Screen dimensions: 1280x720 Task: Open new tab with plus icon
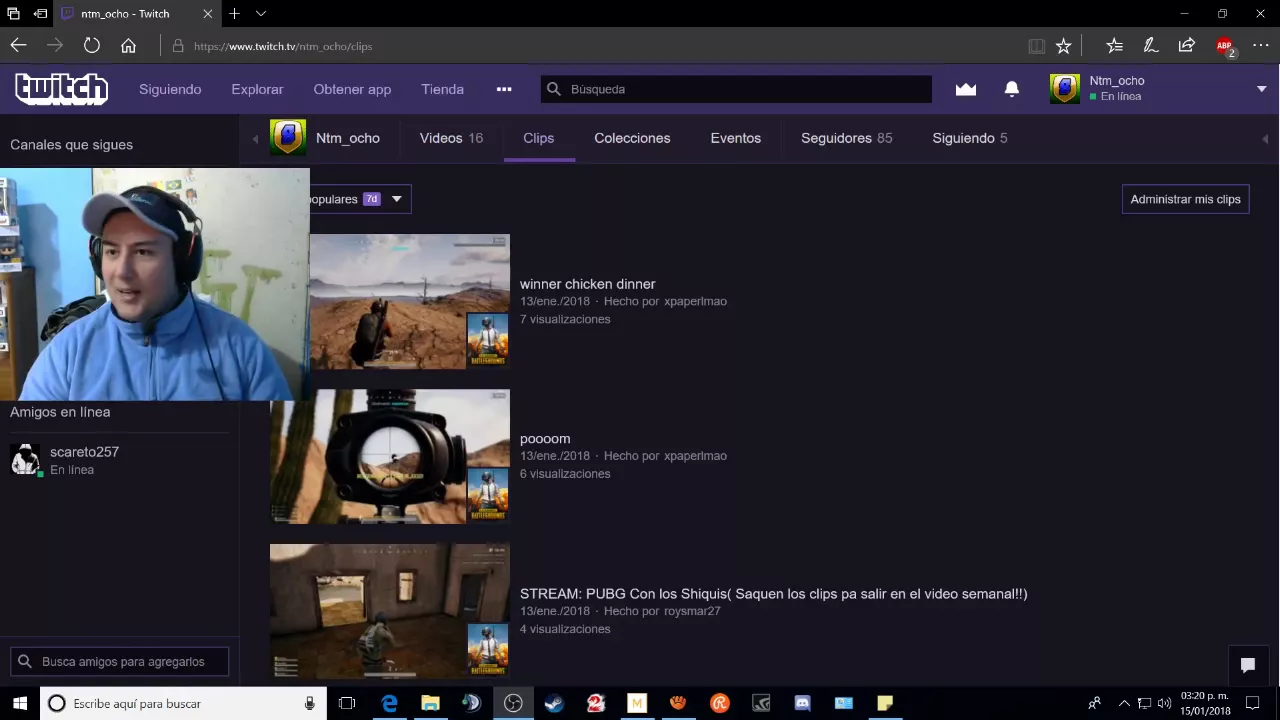tap(234, 14)
